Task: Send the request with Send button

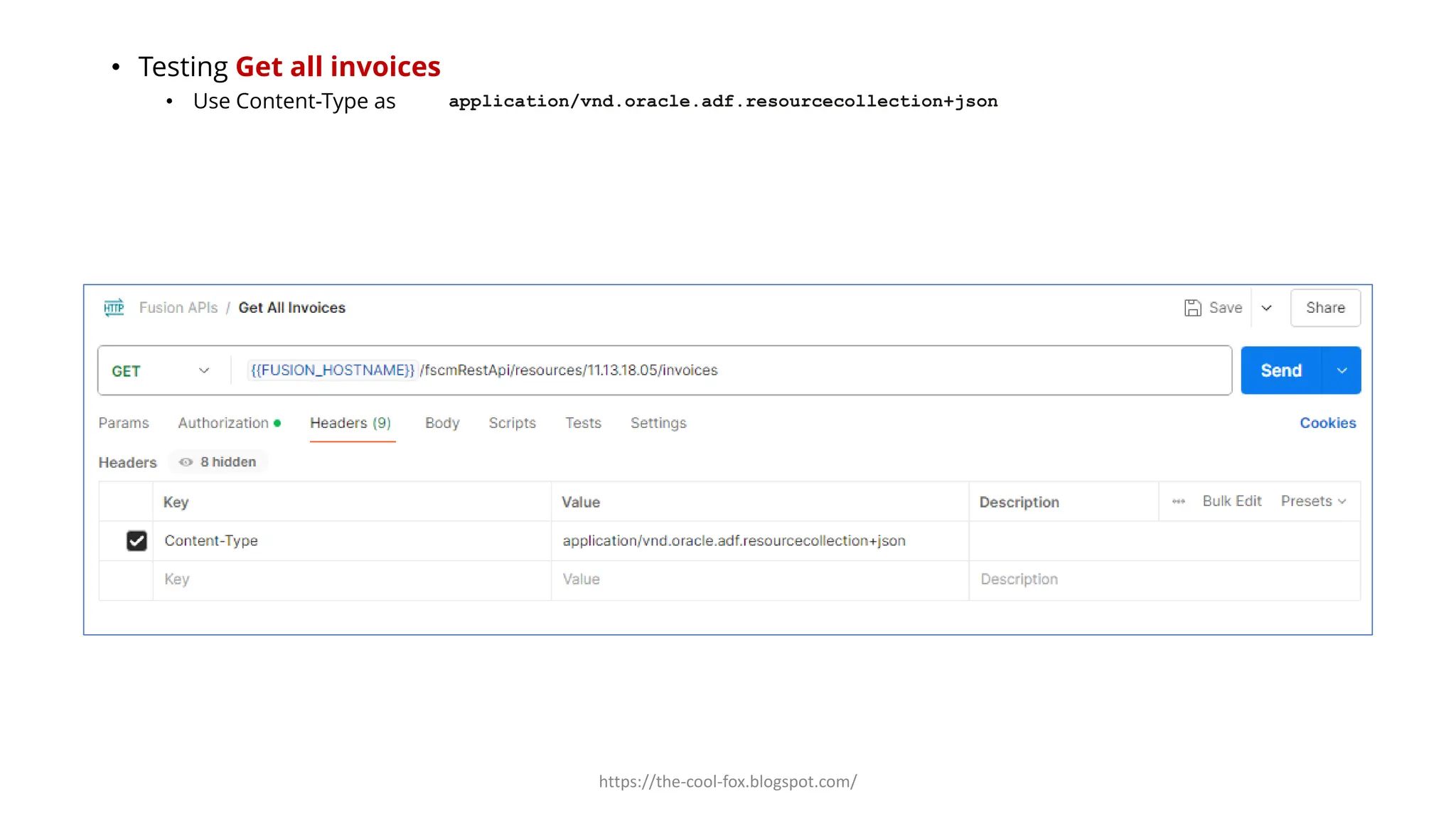Action: pos(1281,370)
